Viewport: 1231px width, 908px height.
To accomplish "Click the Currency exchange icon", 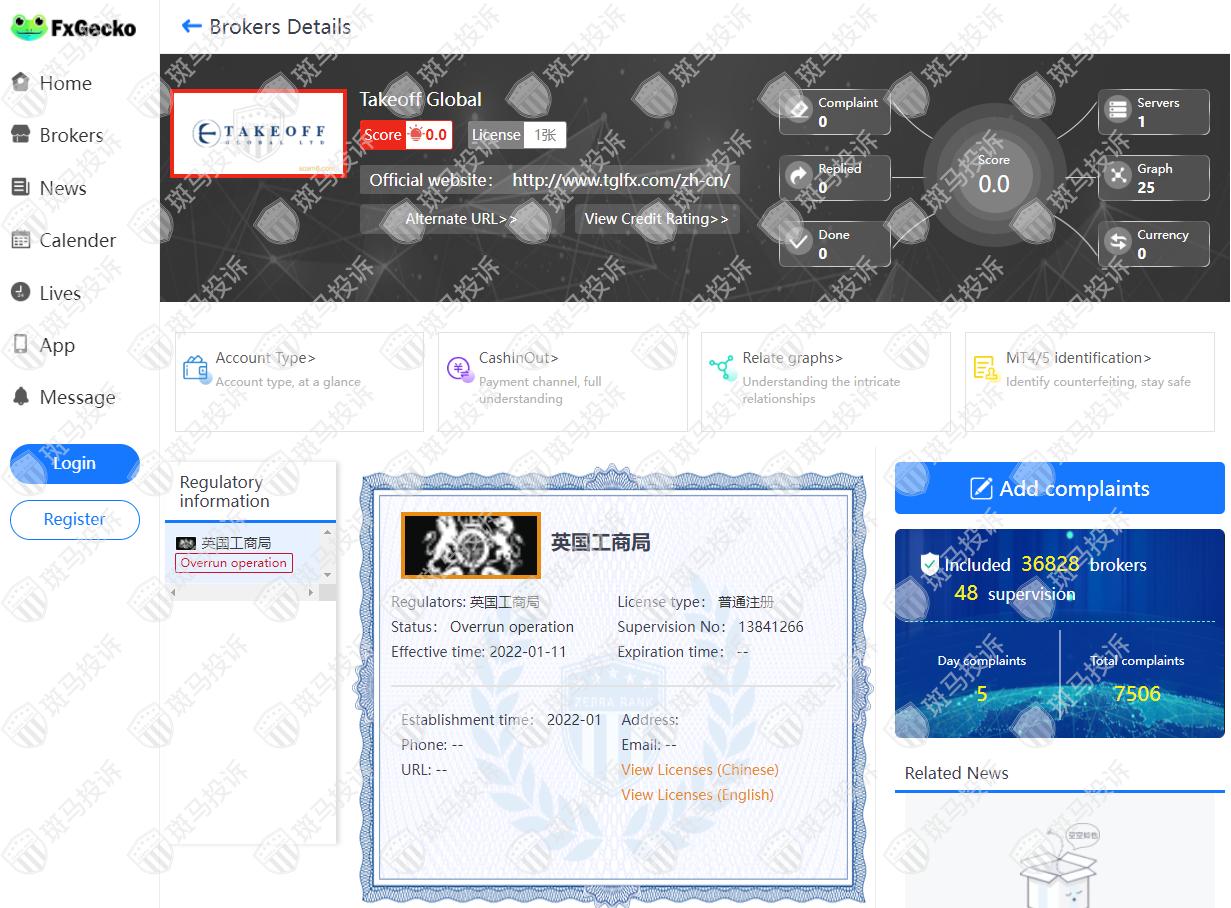I will [1117, 242].
